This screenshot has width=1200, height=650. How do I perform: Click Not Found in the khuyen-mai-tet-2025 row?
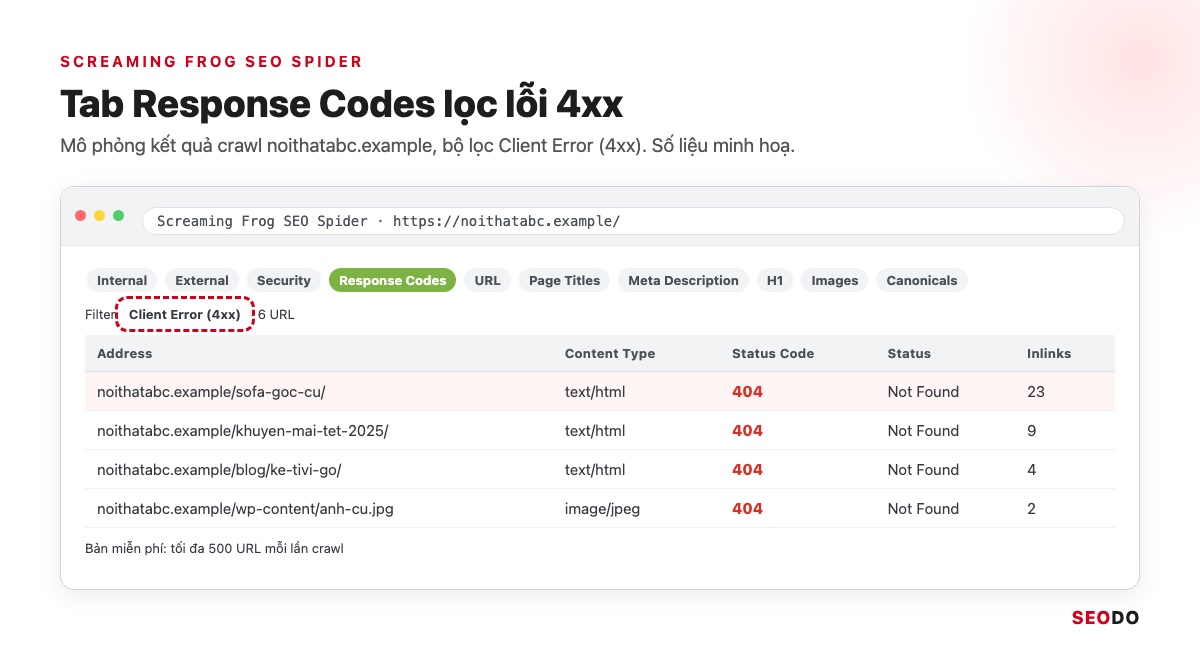point(923,431)
